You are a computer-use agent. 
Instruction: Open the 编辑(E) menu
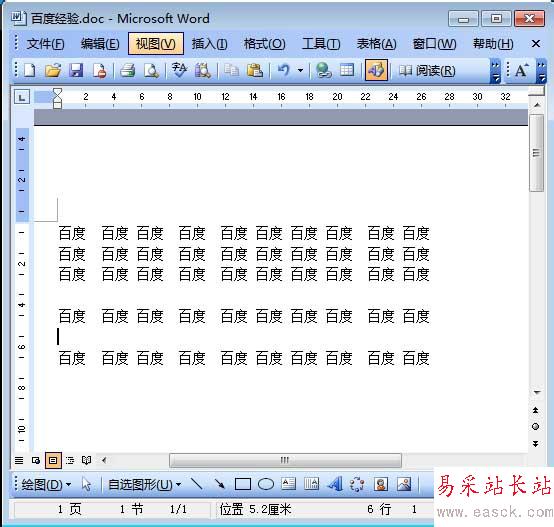pos(100,44)
